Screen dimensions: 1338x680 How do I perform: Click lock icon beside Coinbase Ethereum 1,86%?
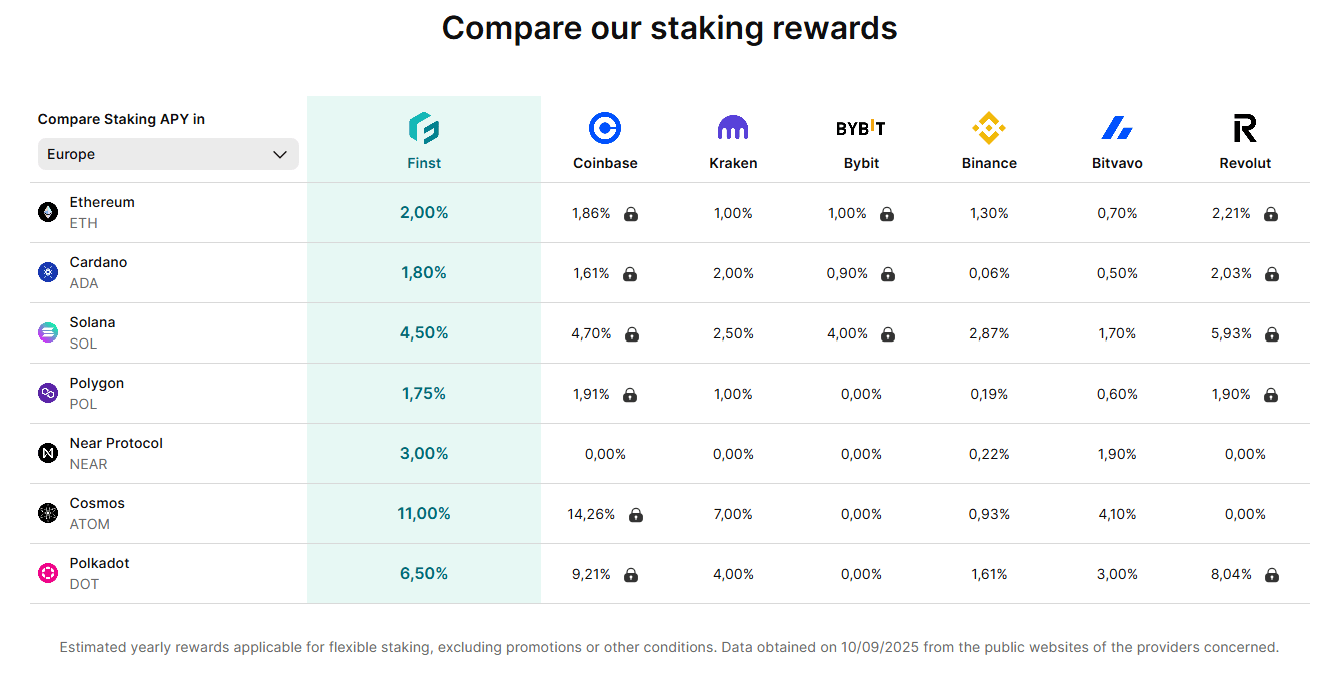631,214
